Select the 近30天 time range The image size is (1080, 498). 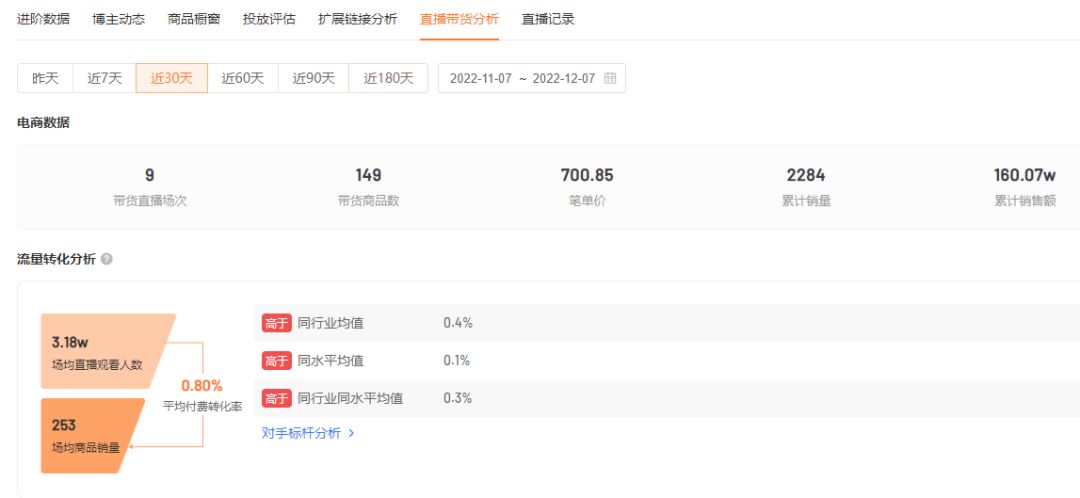pyautogui.click(x=172, y=78)
